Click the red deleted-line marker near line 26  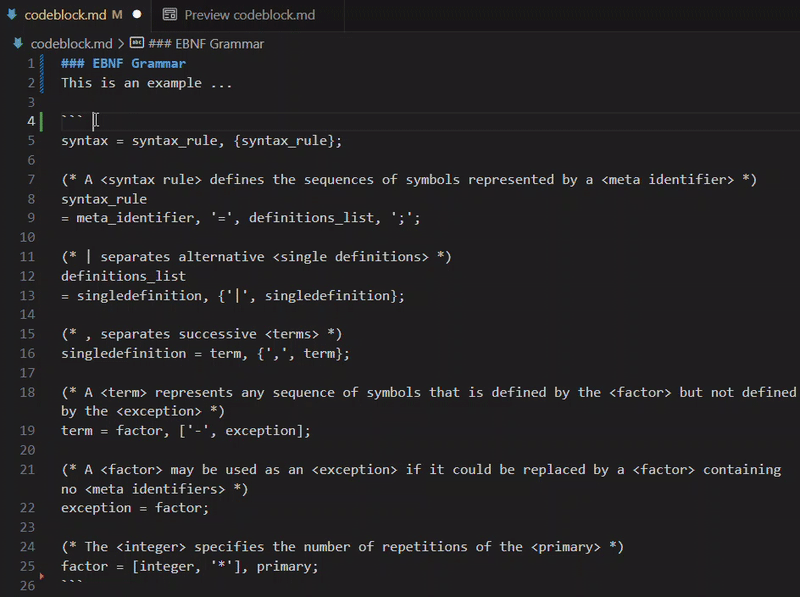tap(42, 576)
